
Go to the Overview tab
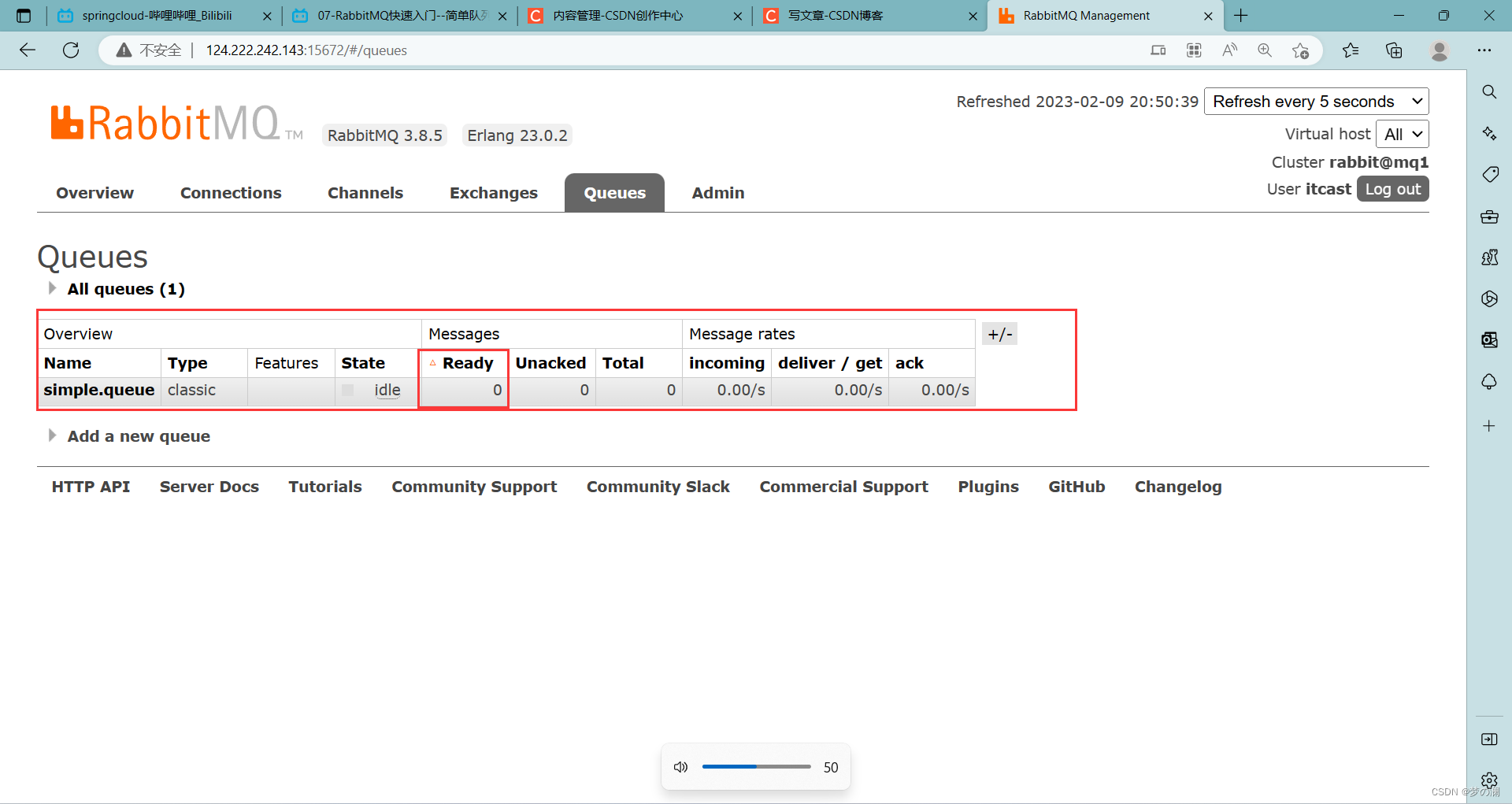tap(94, 193)
